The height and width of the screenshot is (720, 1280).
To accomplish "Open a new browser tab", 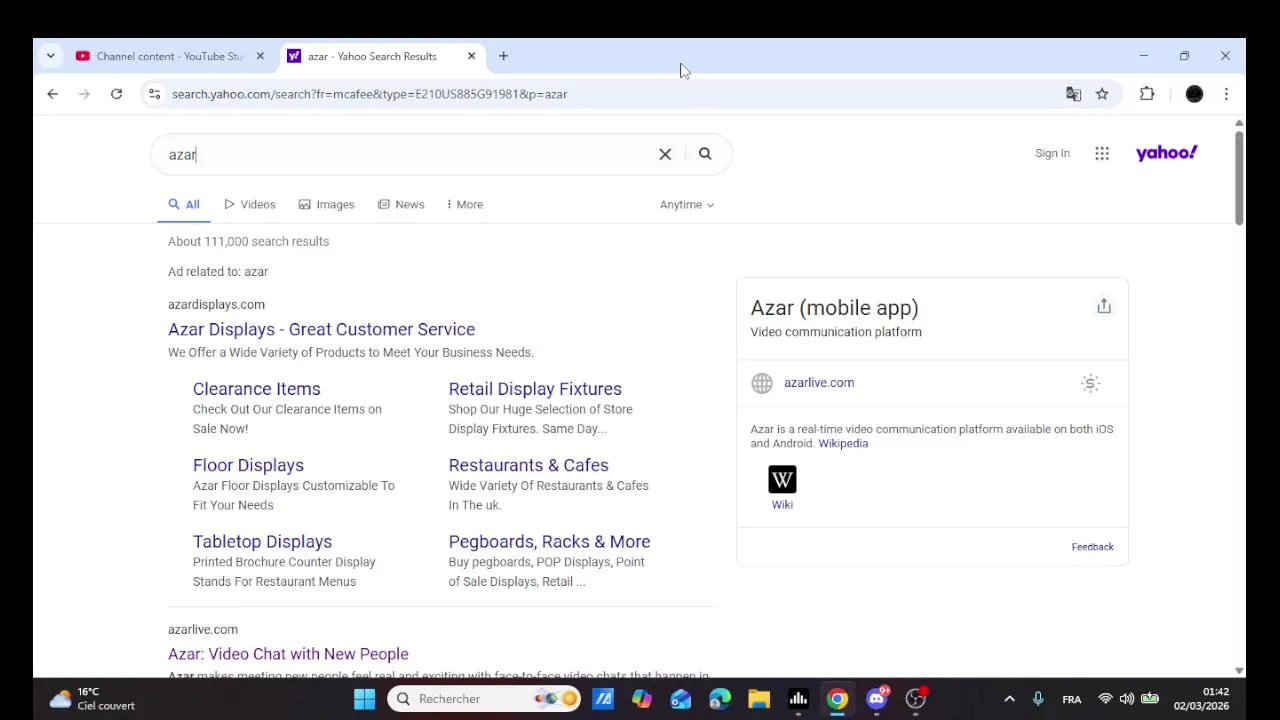I will pos(503,56).
